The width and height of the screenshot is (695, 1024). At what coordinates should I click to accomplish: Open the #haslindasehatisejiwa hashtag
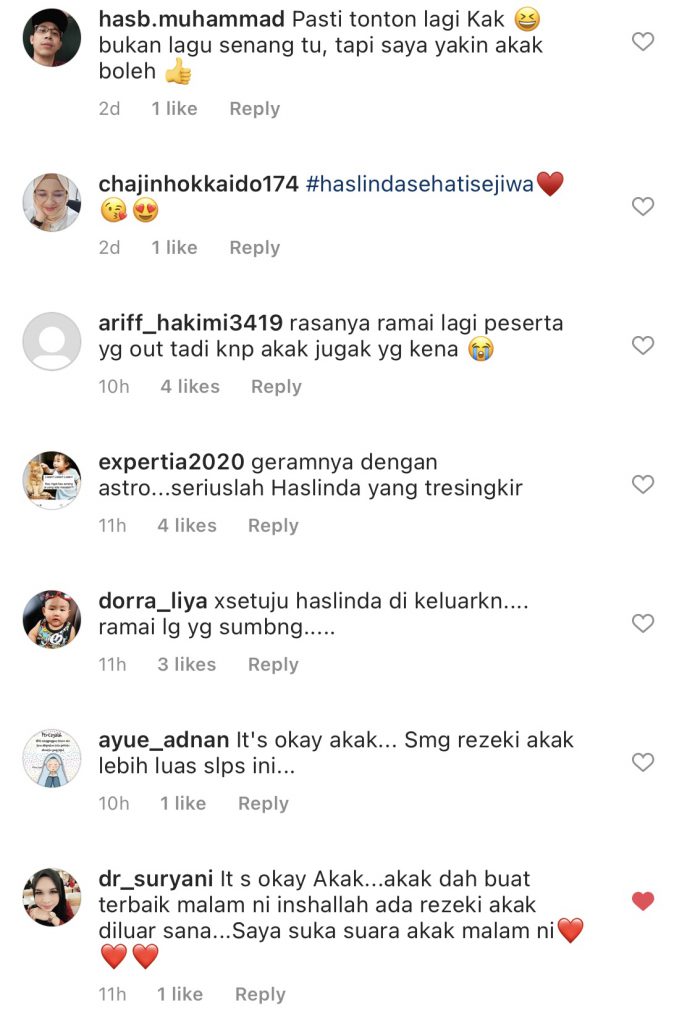(x=420, y=184)
